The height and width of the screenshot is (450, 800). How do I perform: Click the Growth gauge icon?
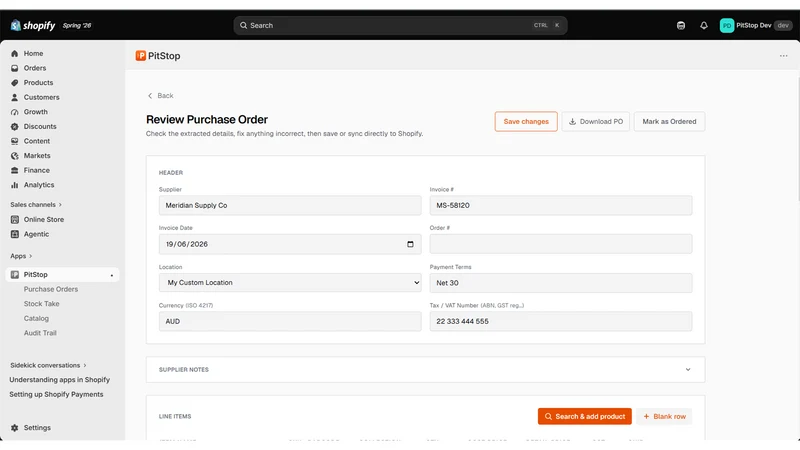point(14,112)
